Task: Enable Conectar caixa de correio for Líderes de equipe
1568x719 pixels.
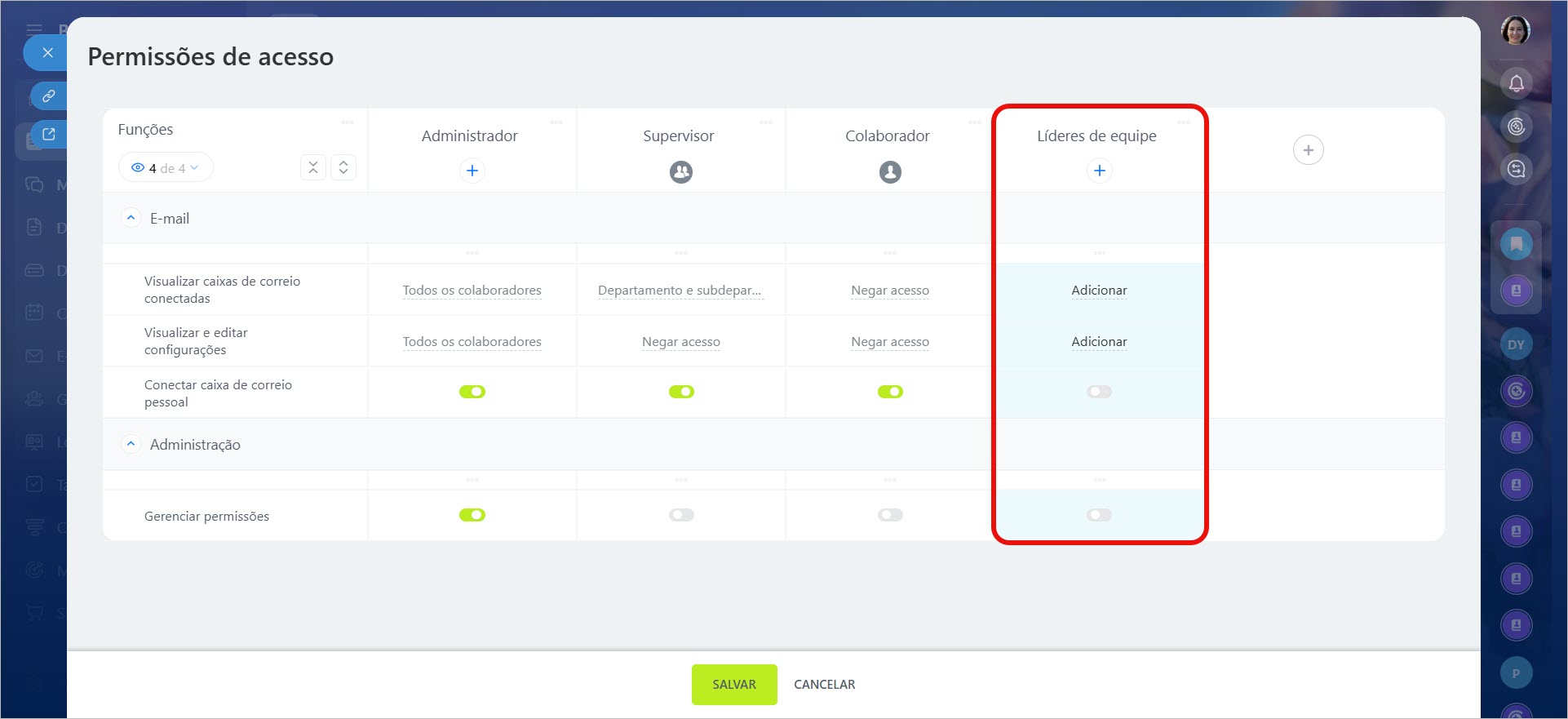Action: (x=1099, y=392)
